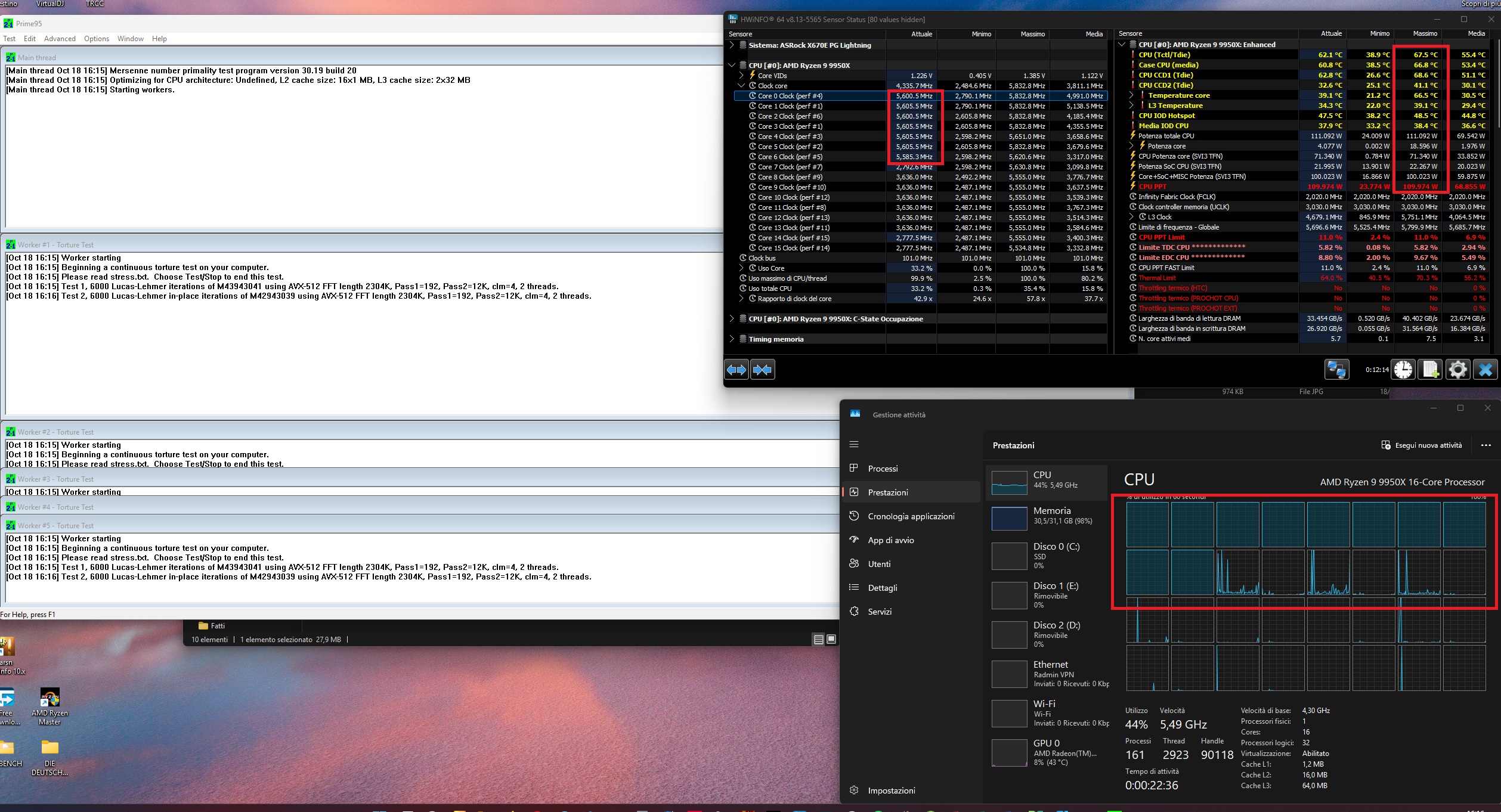This screenshot has height=812, width=1501.
Task: Close HWiNFO sensors with blue X icon
Action: [1485, 370]
